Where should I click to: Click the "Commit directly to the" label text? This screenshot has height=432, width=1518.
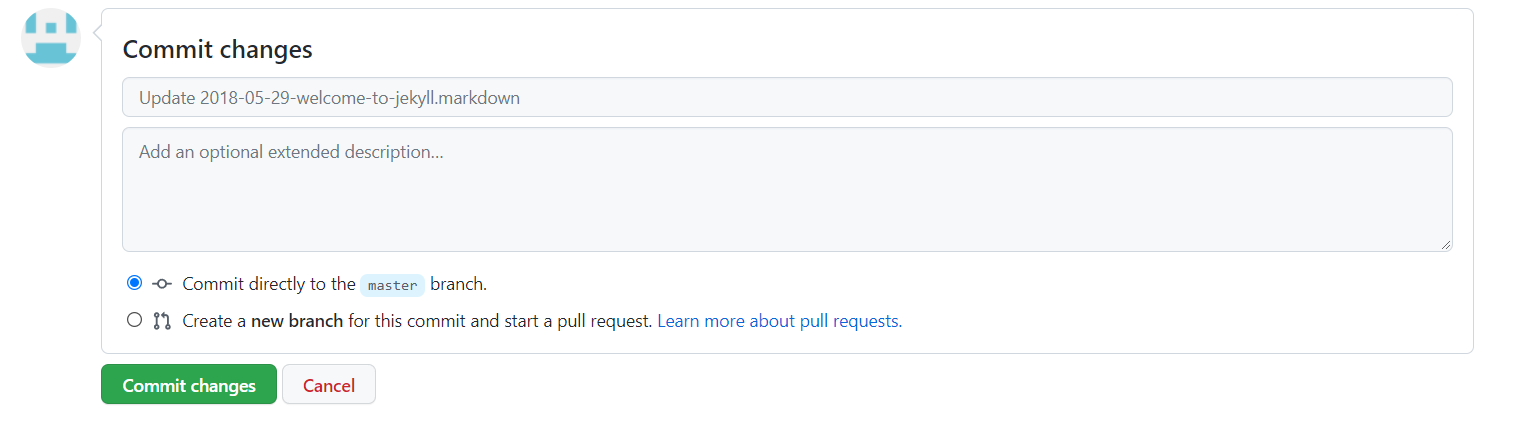tap(268, 284)
